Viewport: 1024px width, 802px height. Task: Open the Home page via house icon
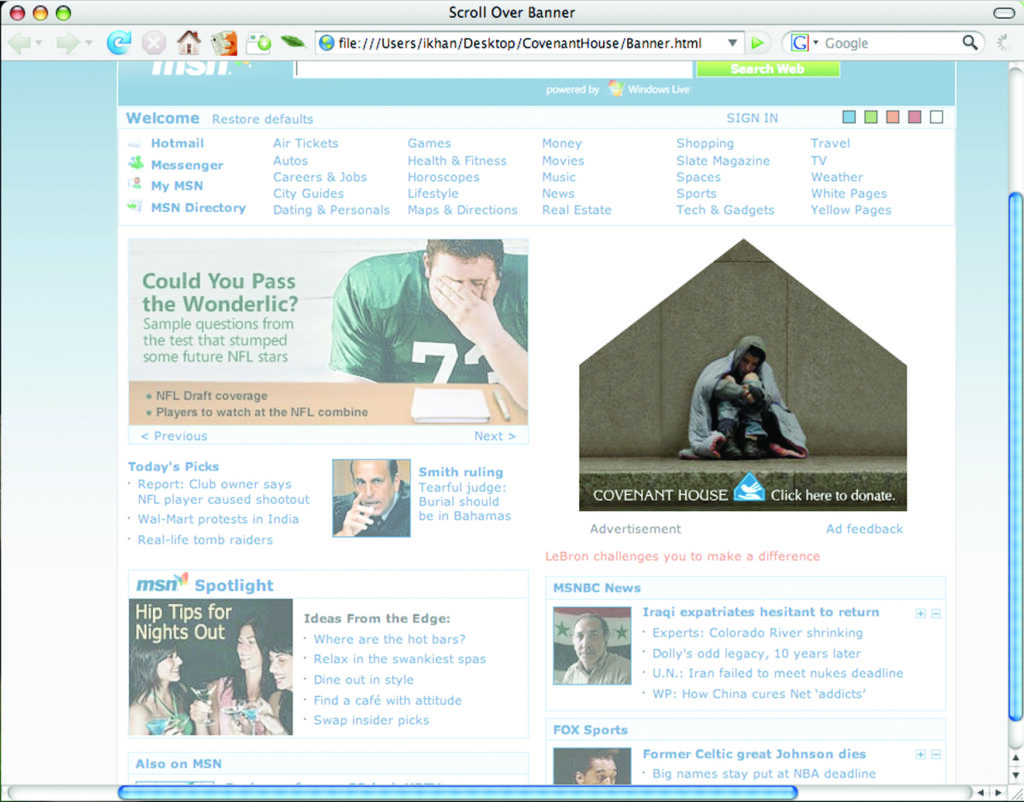coord(189,43)
